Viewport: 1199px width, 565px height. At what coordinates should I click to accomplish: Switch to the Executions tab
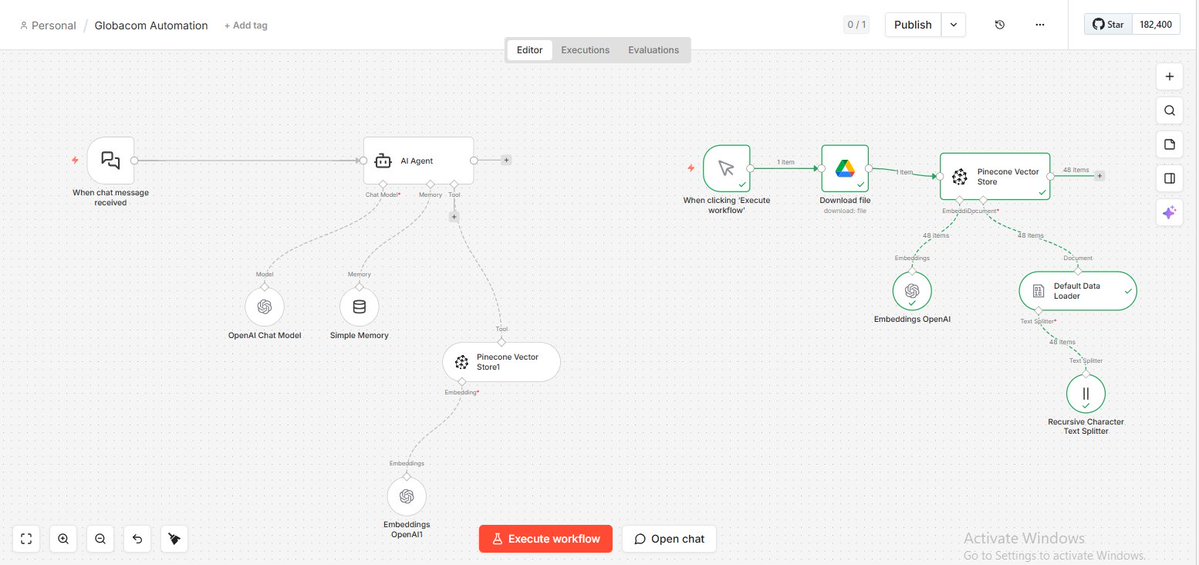point(585,50)
